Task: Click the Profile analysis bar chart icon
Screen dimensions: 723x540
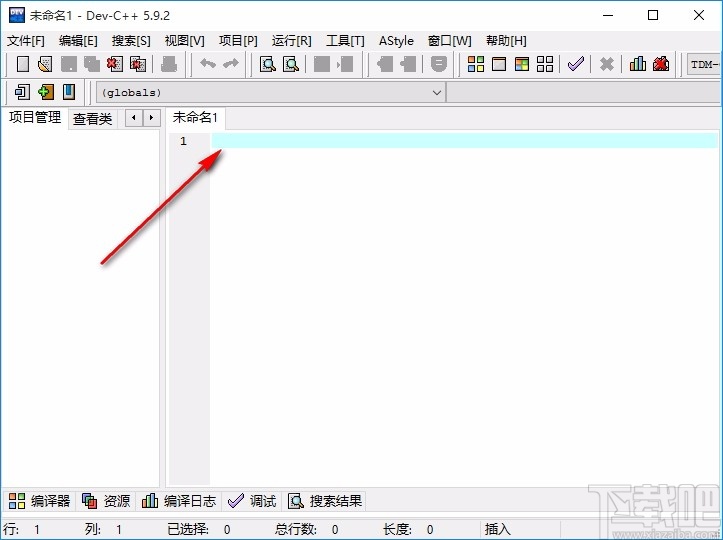Action: pos(638,64)
